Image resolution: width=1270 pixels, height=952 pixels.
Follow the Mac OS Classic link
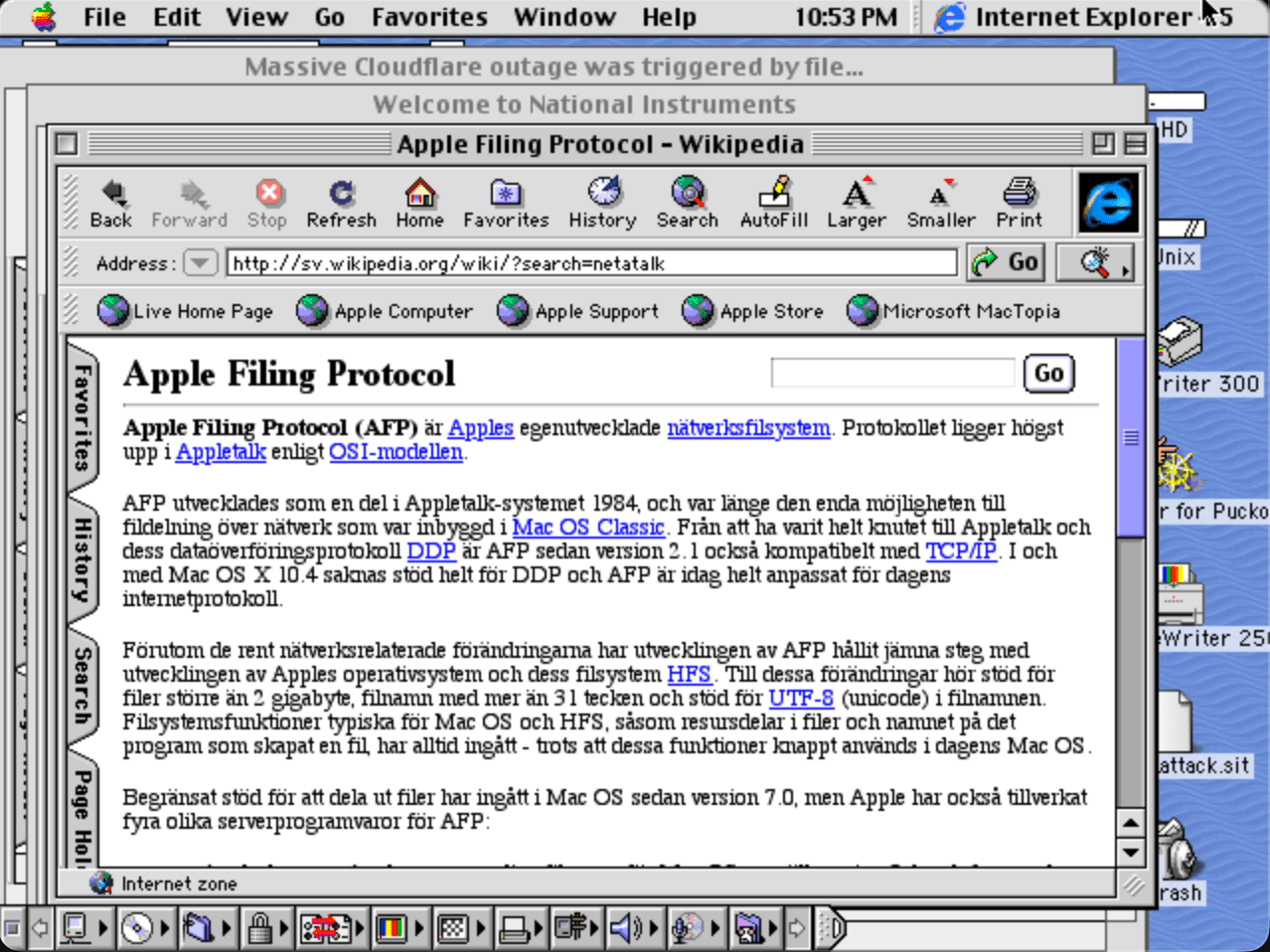pos(587,527)
